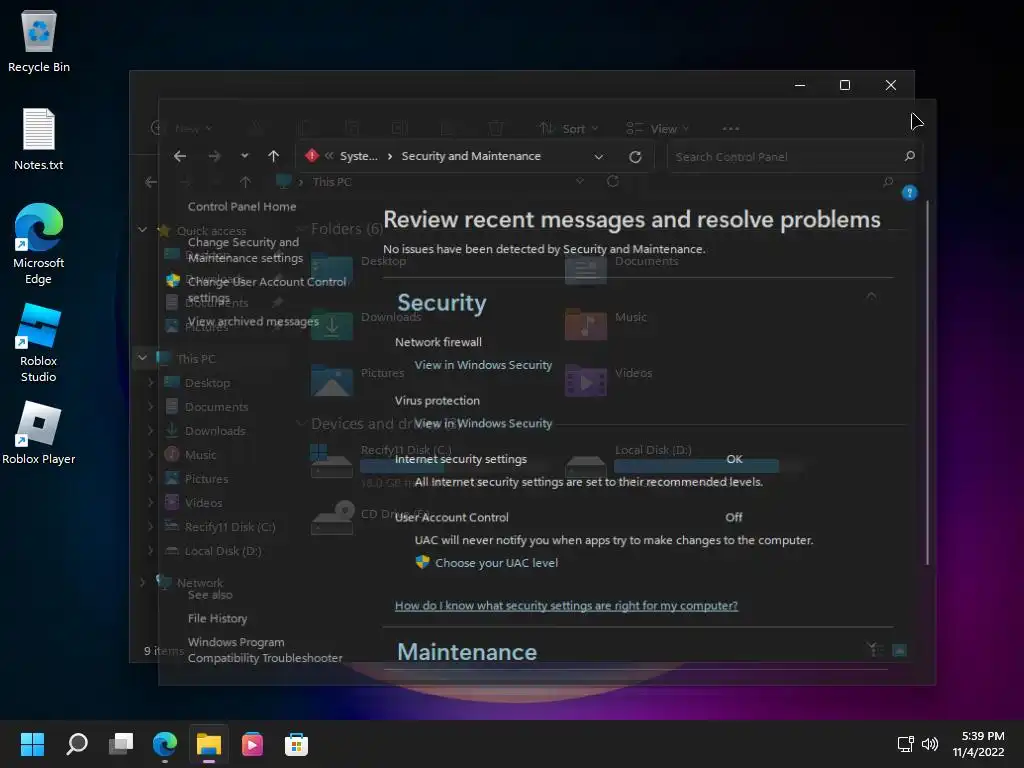Select the 'User Account Control' label
Viewport: 1024px width, 768px height.
451,517
